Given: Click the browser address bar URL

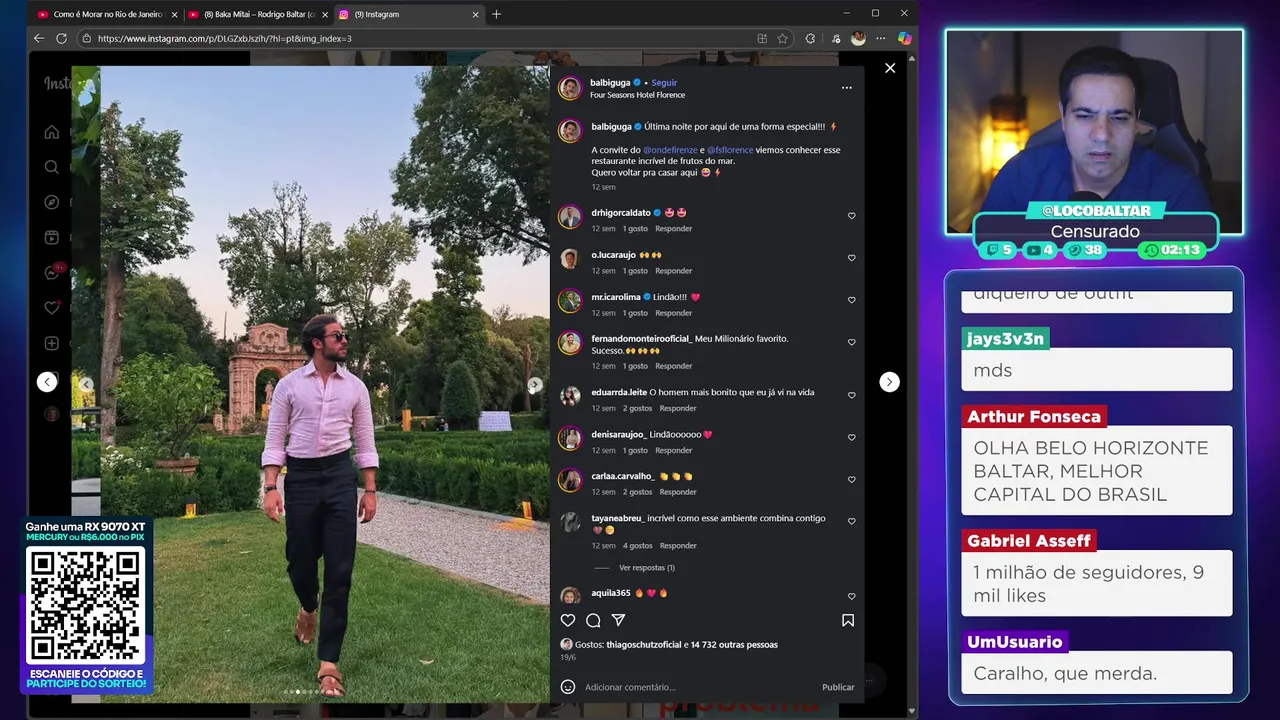Looking at the screenshot, I should pyautogui.click(x=225, y=38).
